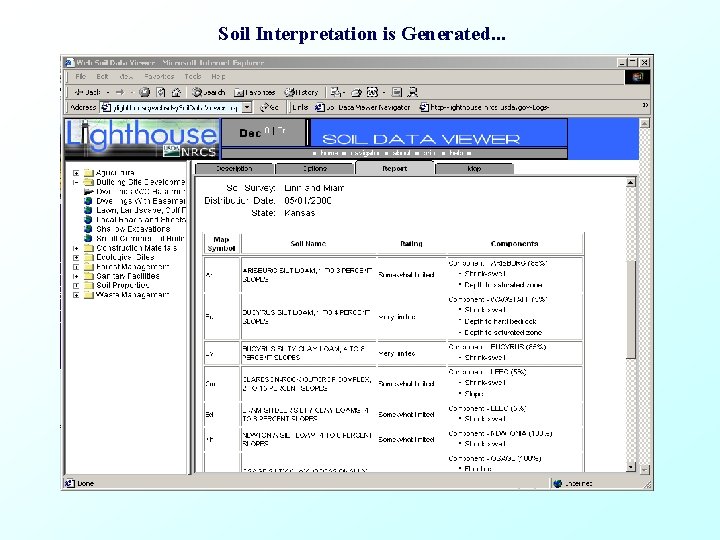Click the Map Symbol column header
The image size is (720, 540).
pyautogui.click(x=221, y=244)
